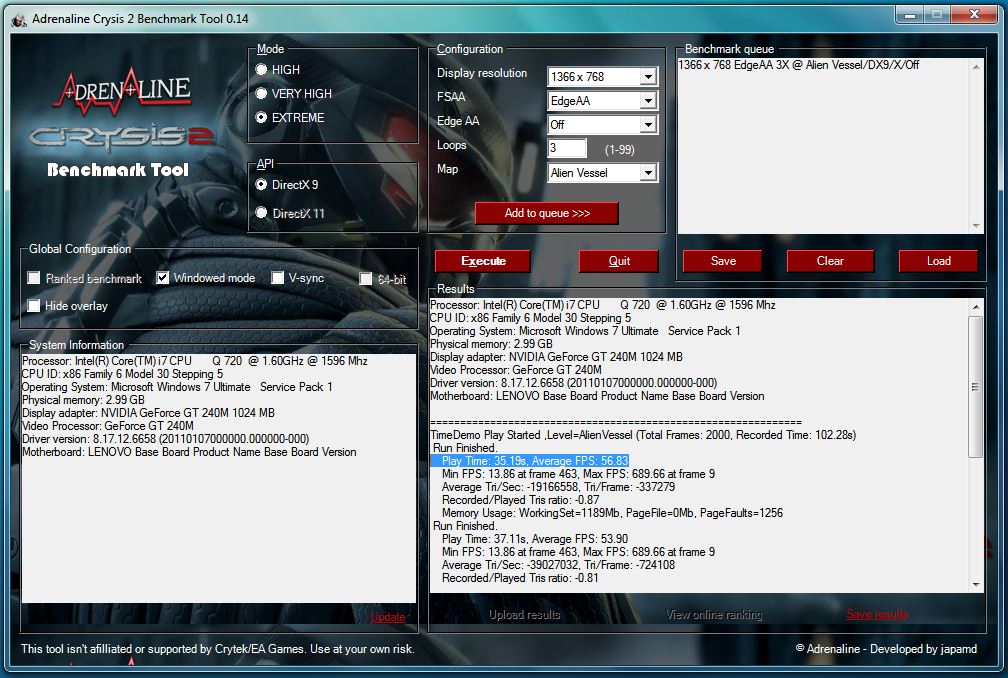Screen dimensions: 1008x678
Task: Click the Results scrollbar up arrow
Action: coord(976,307)
